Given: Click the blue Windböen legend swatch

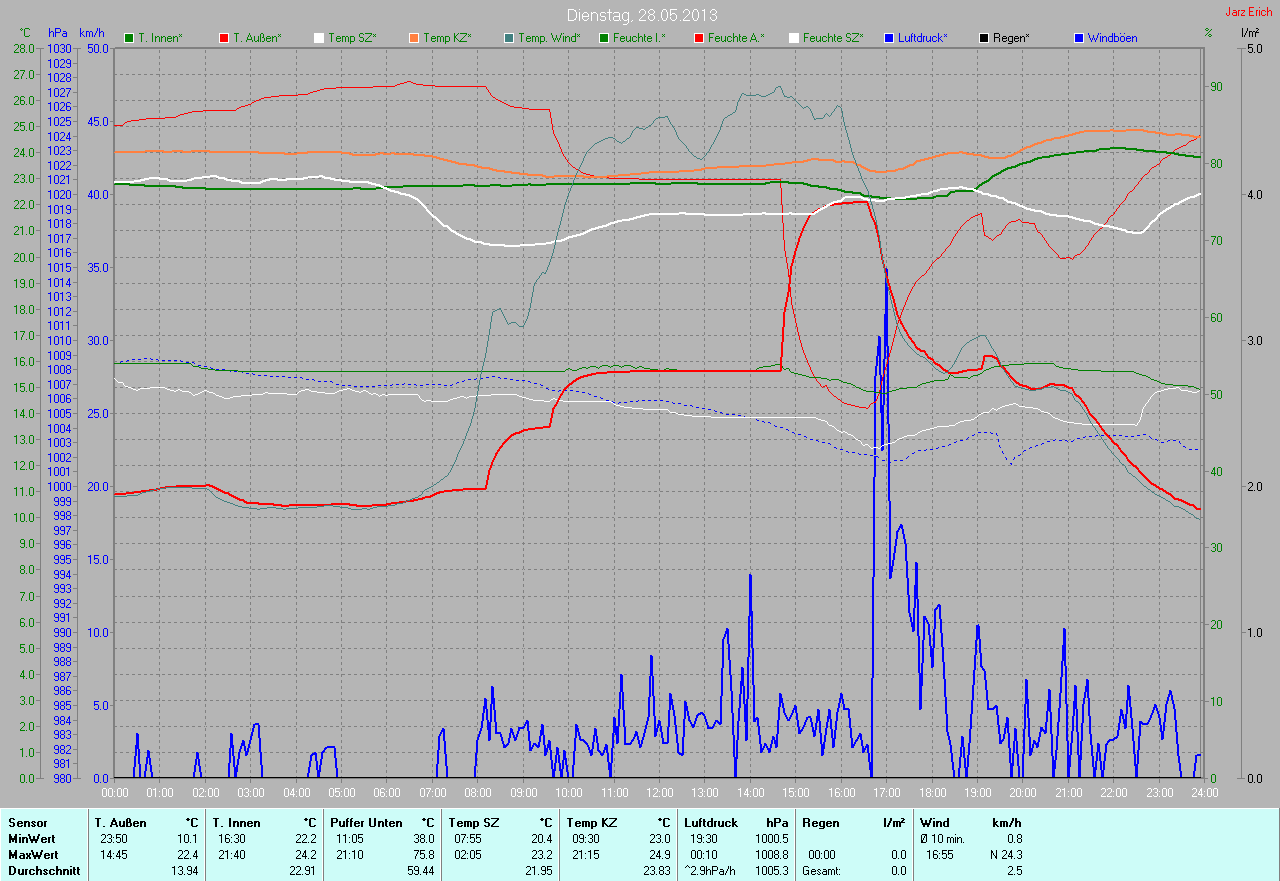Looking at the screenshot, I should 1079,38.
